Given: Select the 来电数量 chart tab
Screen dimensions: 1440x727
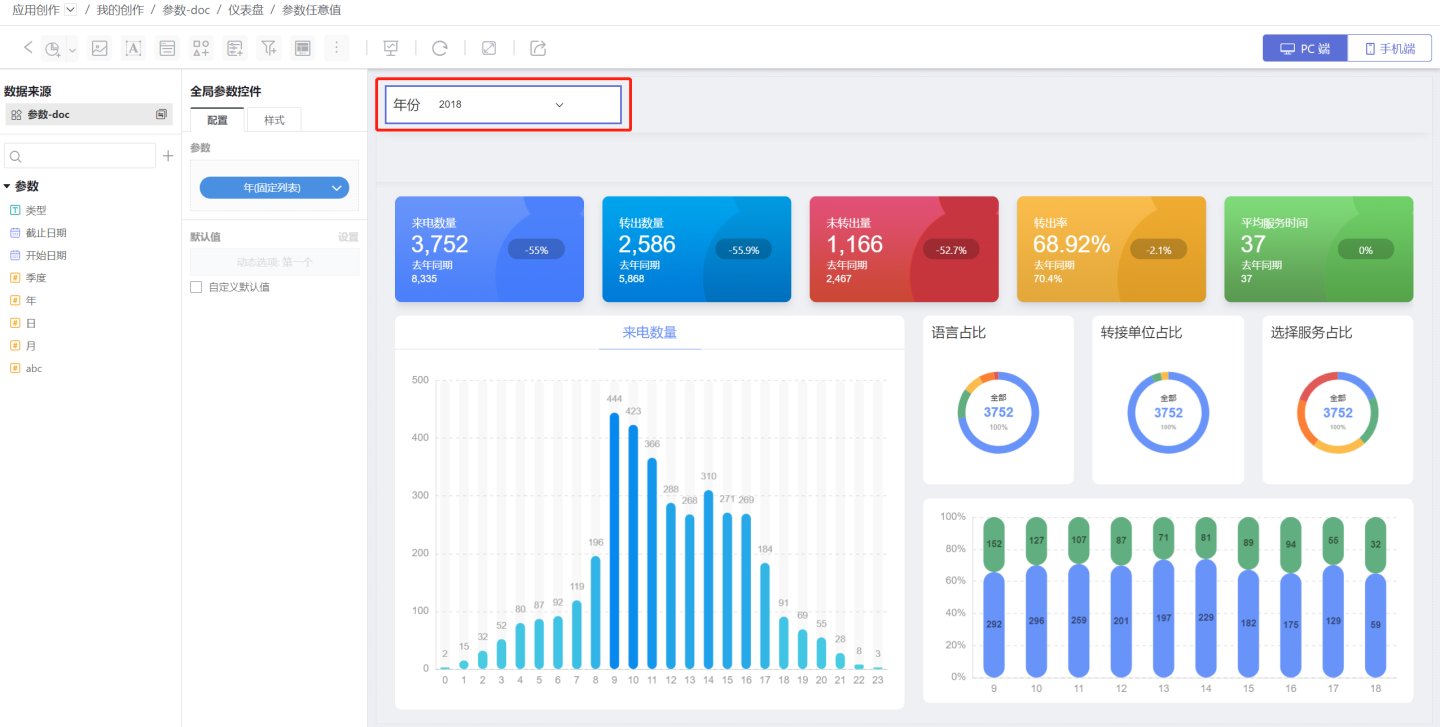Looking at the screenshot, I should click(x=649, y=332).
